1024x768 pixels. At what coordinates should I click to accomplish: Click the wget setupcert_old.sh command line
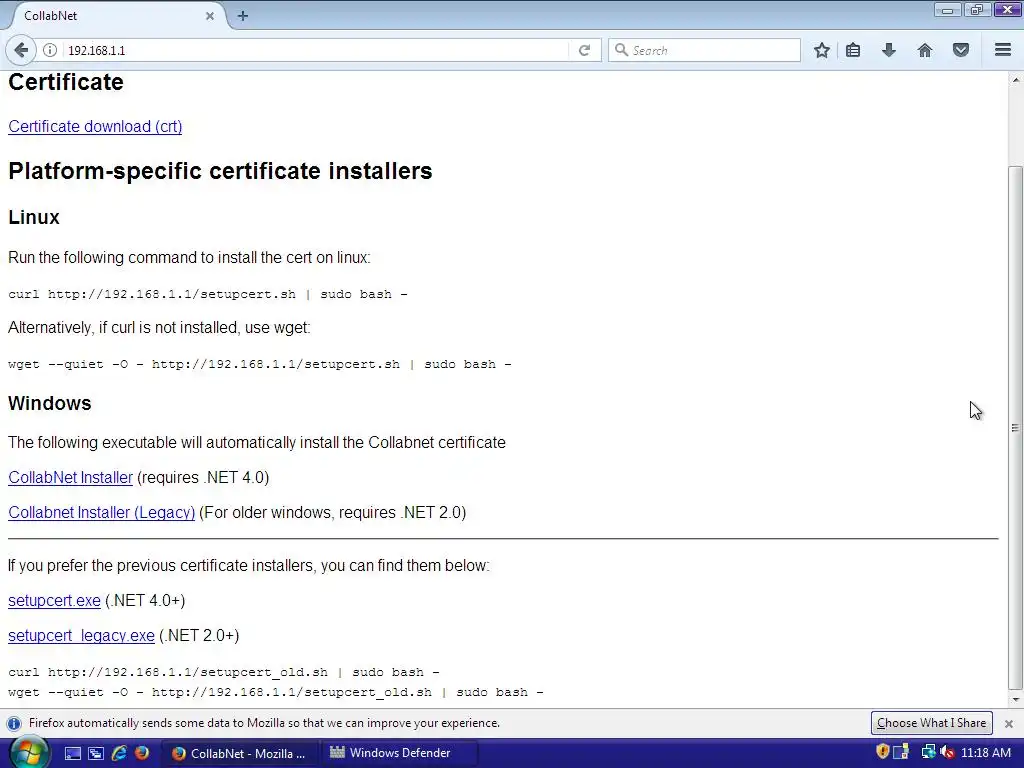click(x=276, y=692)
